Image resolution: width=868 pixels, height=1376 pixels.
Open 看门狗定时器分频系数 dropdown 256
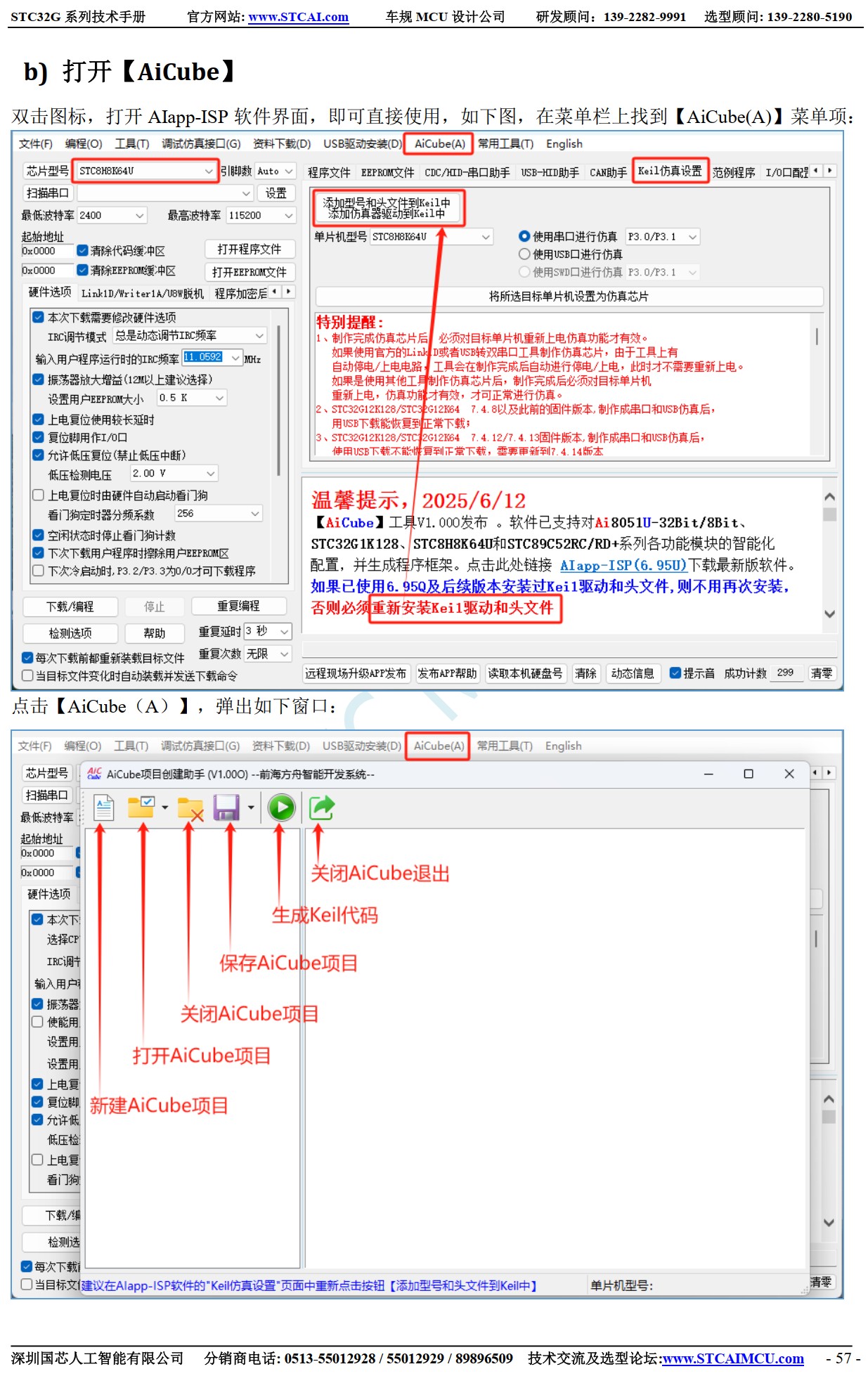click(219, 514)
